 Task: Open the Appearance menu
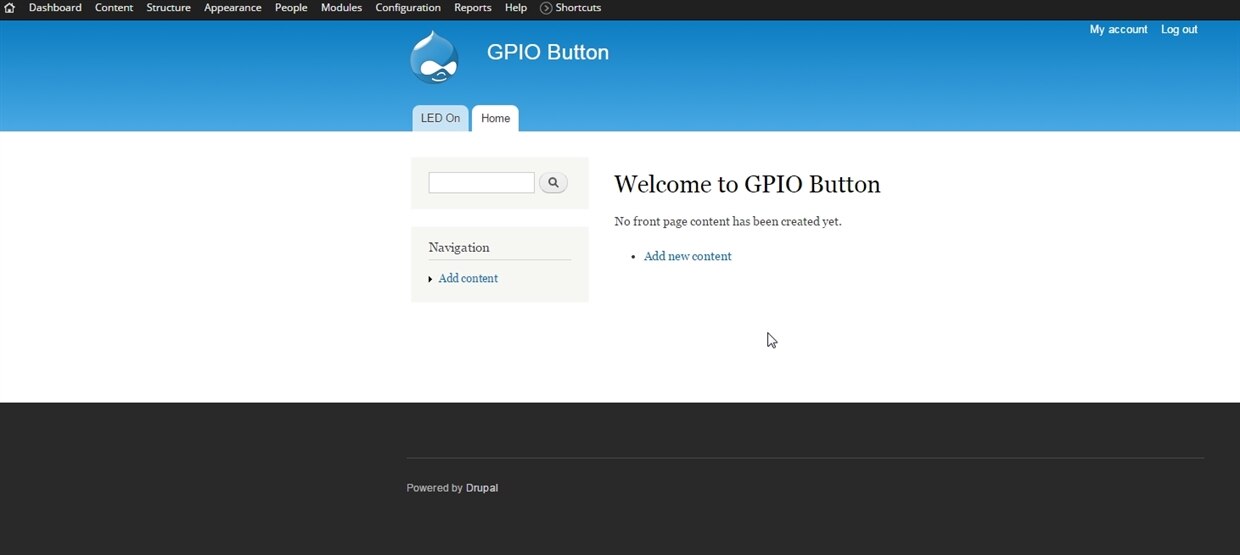[x=233, y=8]
